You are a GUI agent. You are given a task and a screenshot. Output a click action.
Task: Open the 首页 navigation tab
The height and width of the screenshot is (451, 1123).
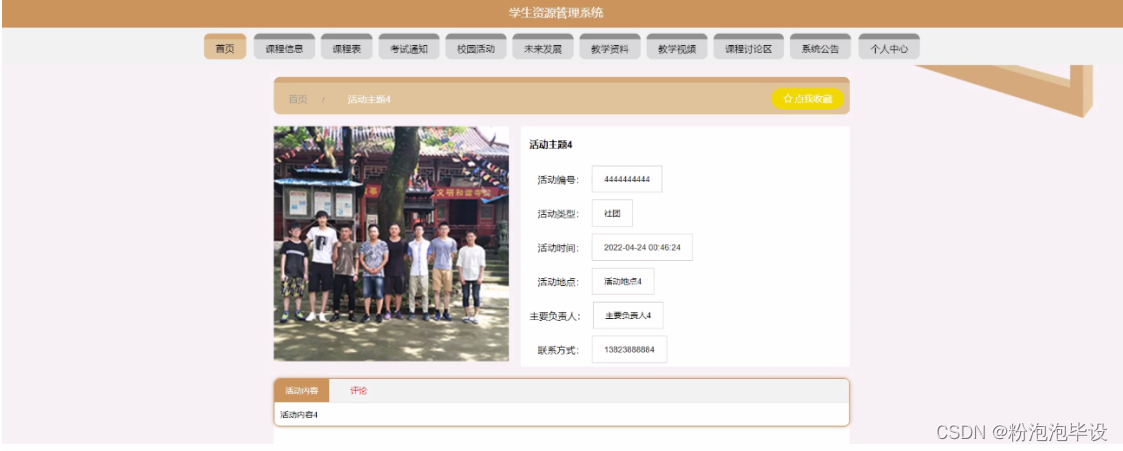coord(225,47)
